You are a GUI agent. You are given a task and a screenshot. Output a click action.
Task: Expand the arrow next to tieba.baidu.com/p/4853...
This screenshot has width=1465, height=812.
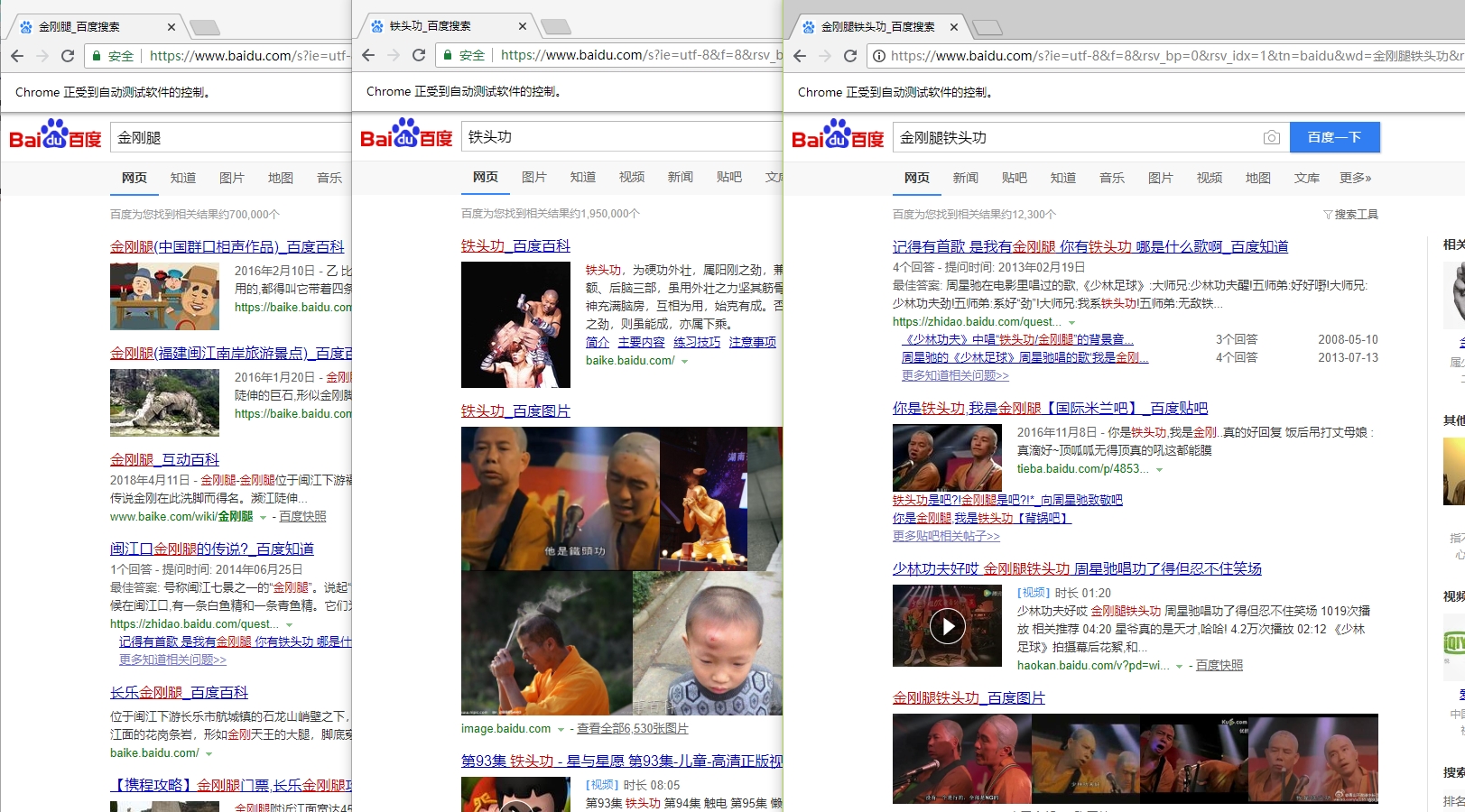coord(1159,469)
